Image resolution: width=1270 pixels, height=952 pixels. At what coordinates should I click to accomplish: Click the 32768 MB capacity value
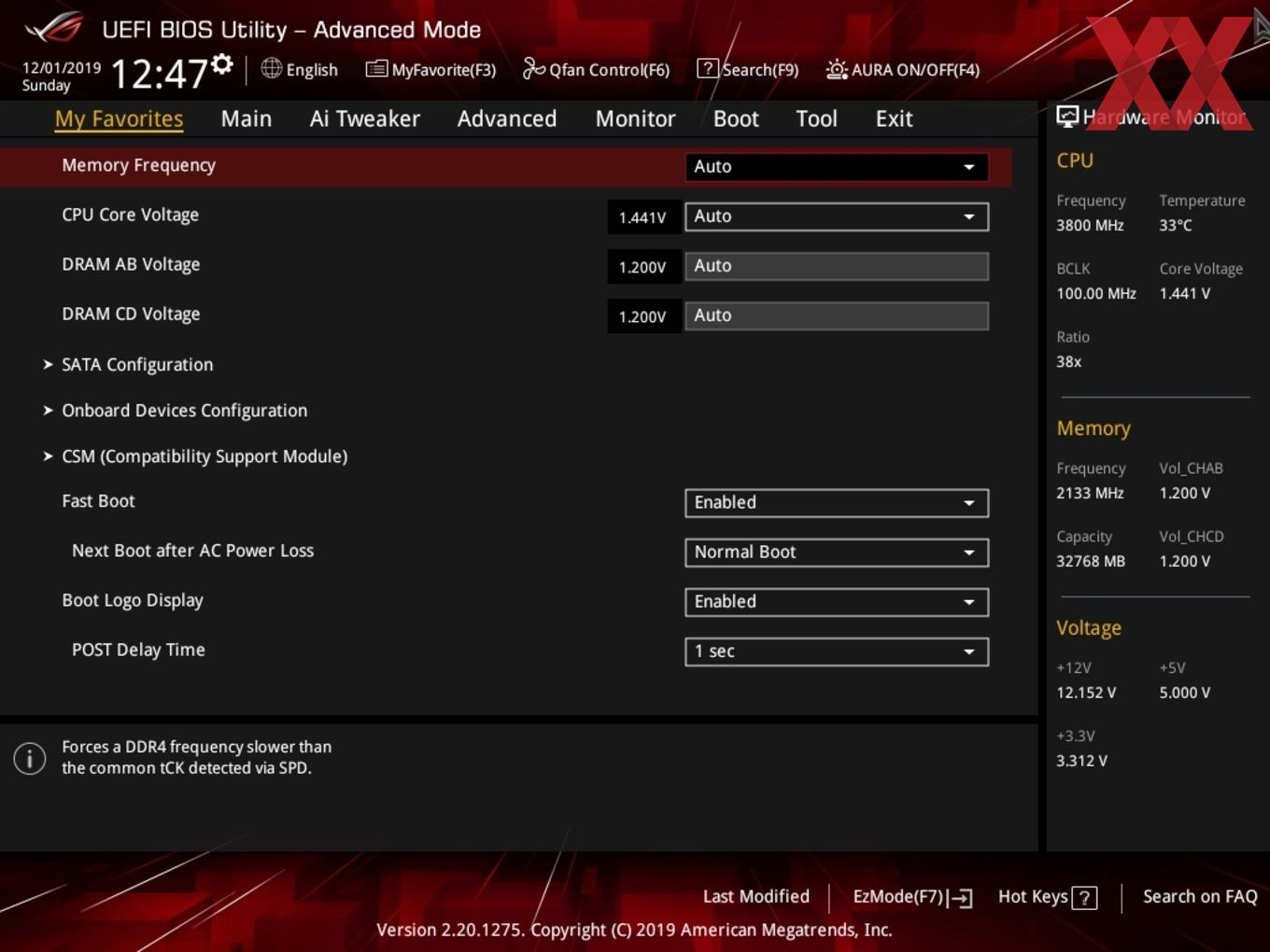[x=1091, y=561]
